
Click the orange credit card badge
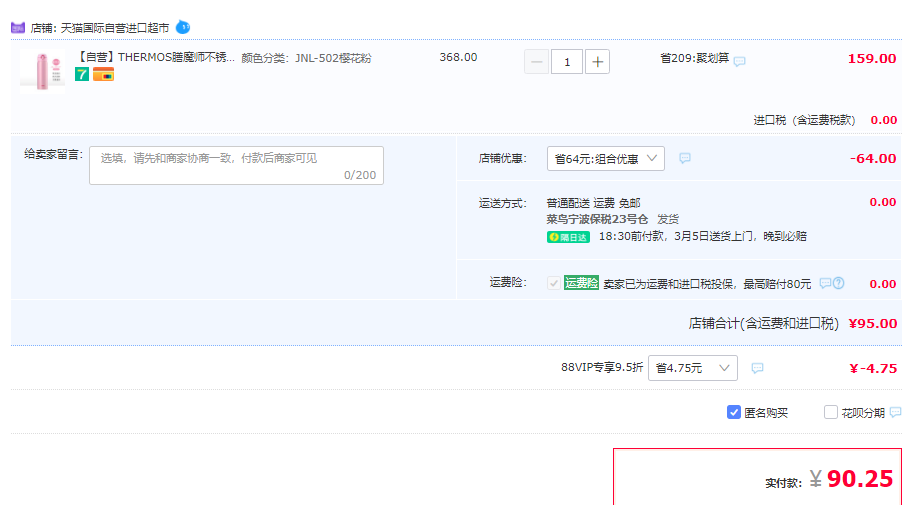point(103,74)
